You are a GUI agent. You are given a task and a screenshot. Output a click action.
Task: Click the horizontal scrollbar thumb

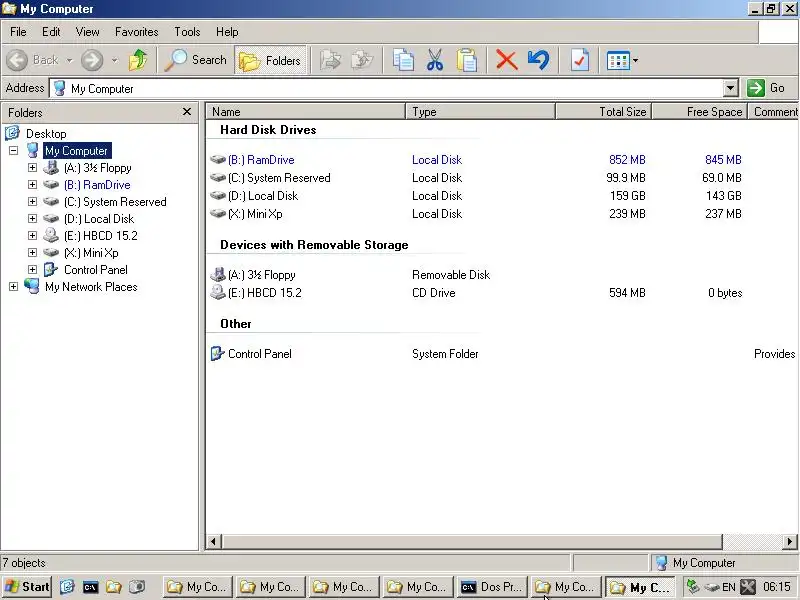(472, 541)
